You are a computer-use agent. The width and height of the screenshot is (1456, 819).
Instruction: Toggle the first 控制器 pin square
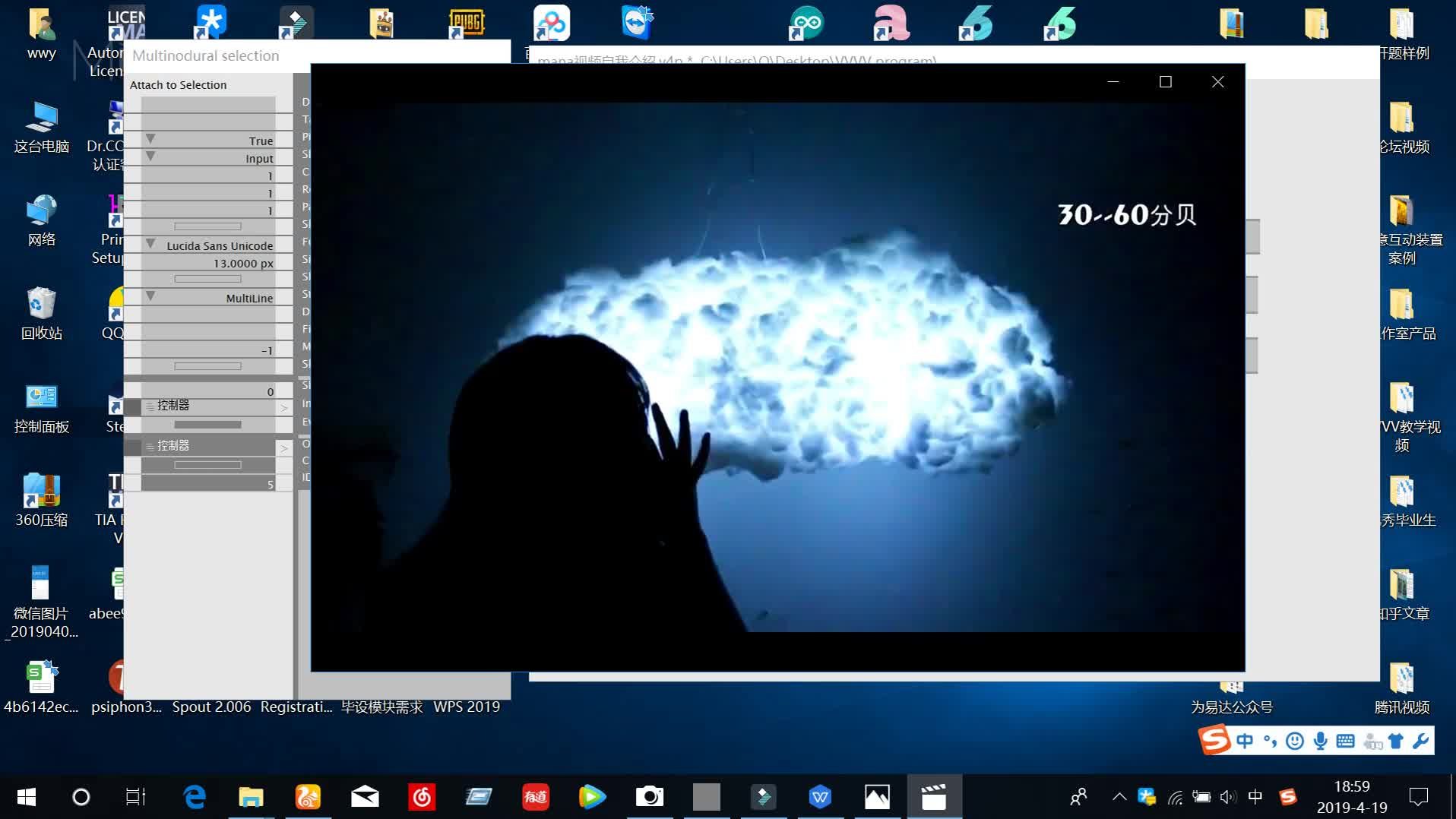coord(132,406)
